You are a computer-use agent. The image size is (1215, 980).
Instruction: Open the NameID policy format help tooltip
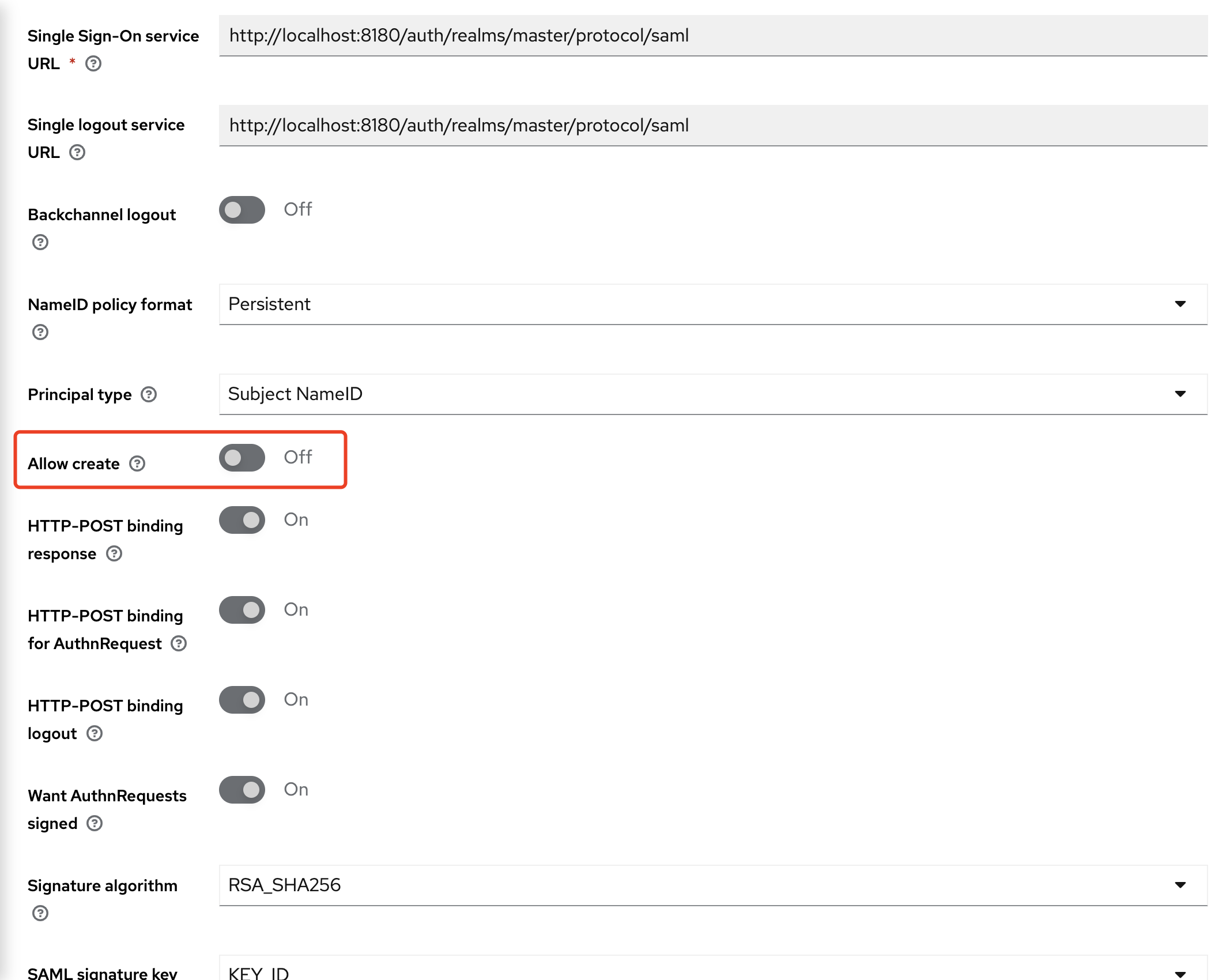[x=39, y=333]
